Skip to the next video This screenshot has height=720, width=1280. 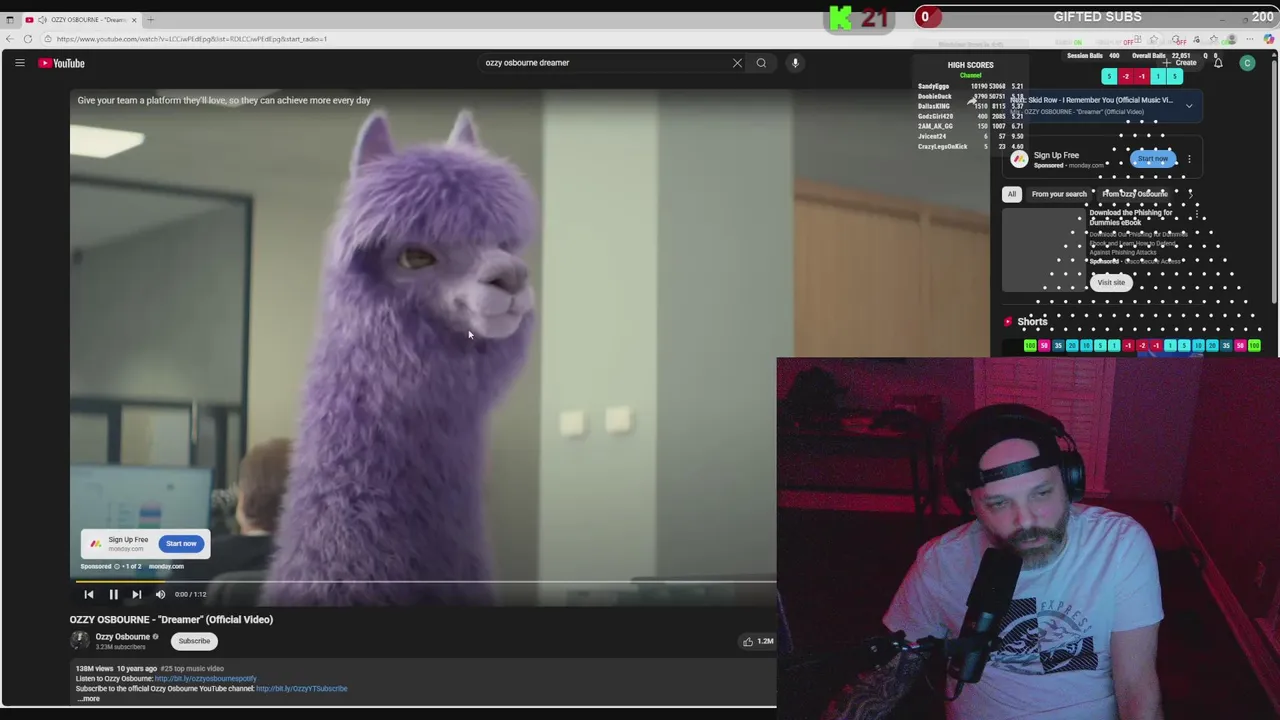137,594
